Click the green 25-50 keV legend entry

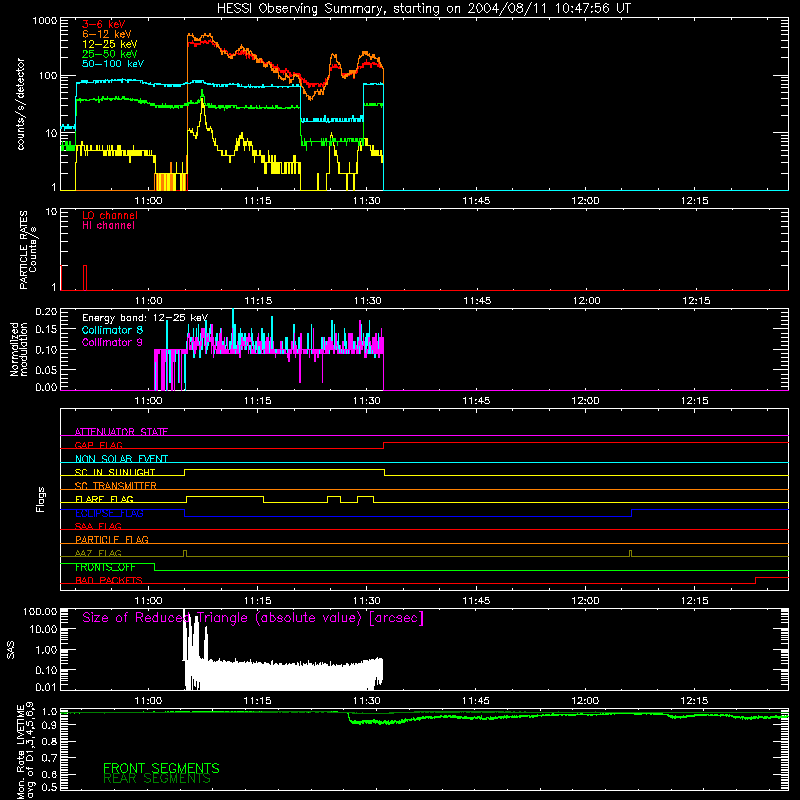pos(109,54)
